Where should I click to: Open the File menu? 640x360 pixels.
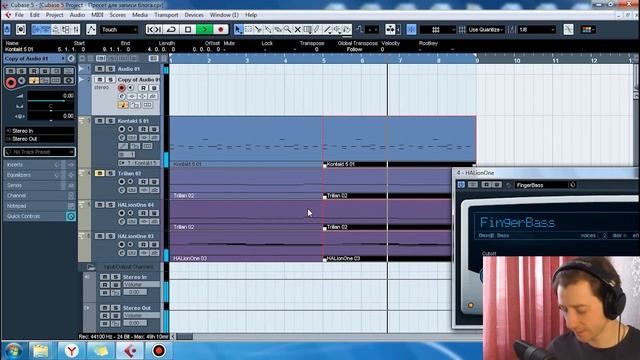[x=19, y=15]
